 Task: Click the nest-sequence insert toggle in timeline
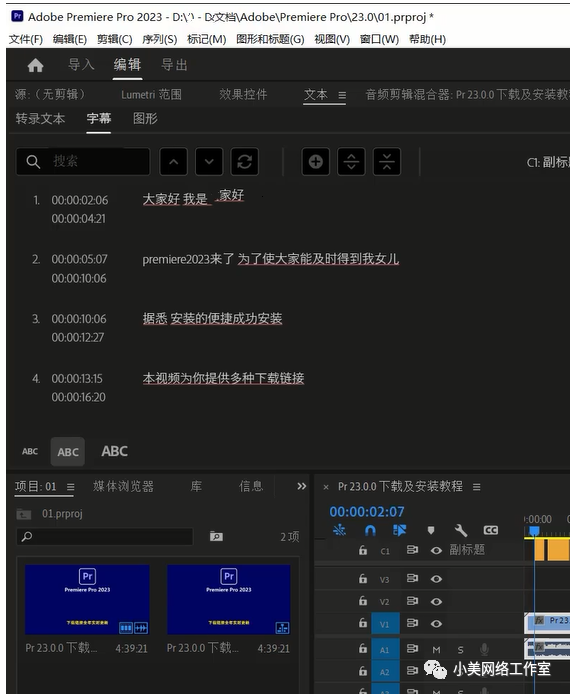[340, 530]
